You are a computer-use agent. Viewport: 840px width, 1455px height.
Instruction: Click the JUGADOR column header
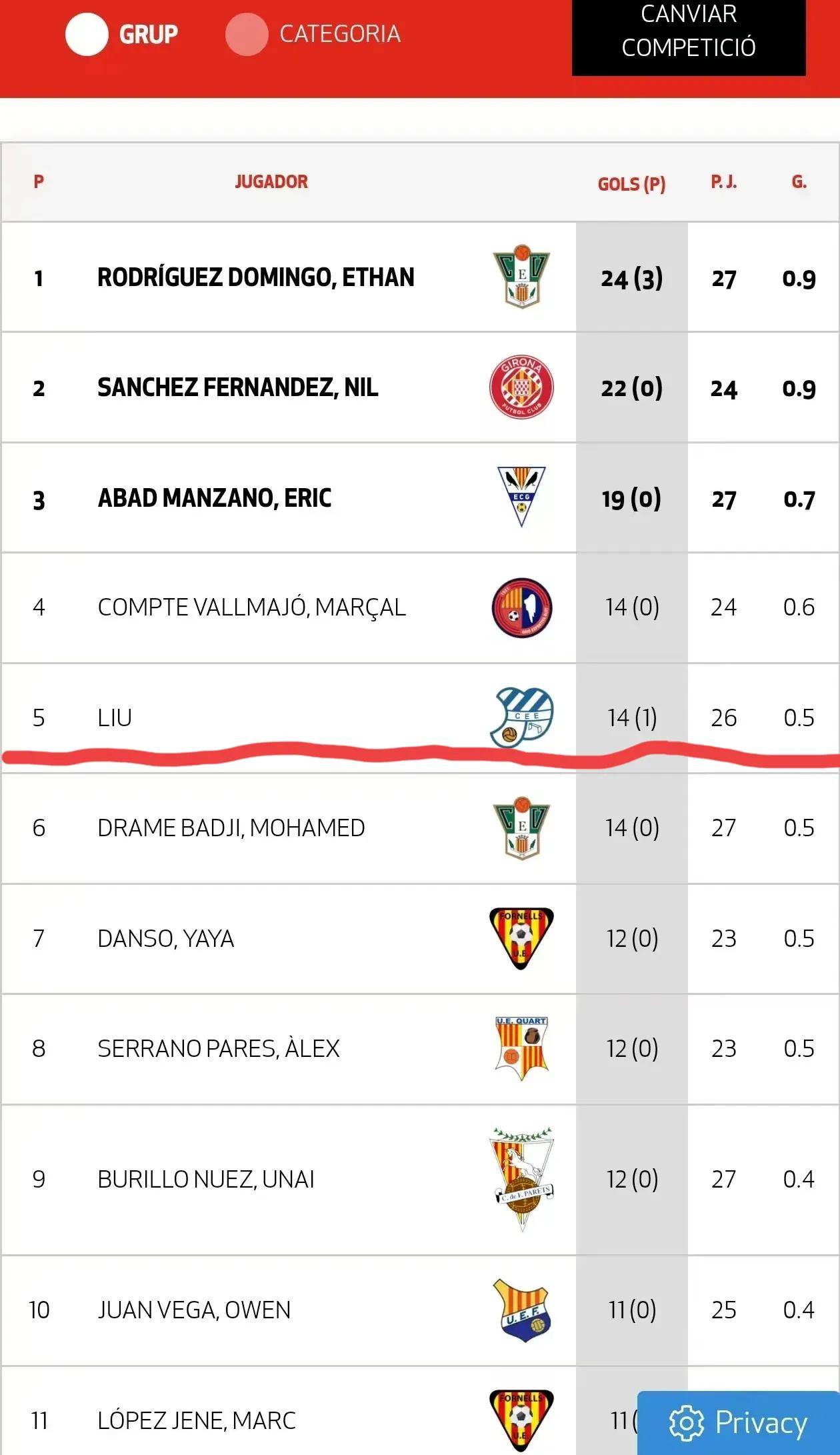point(271,182)
